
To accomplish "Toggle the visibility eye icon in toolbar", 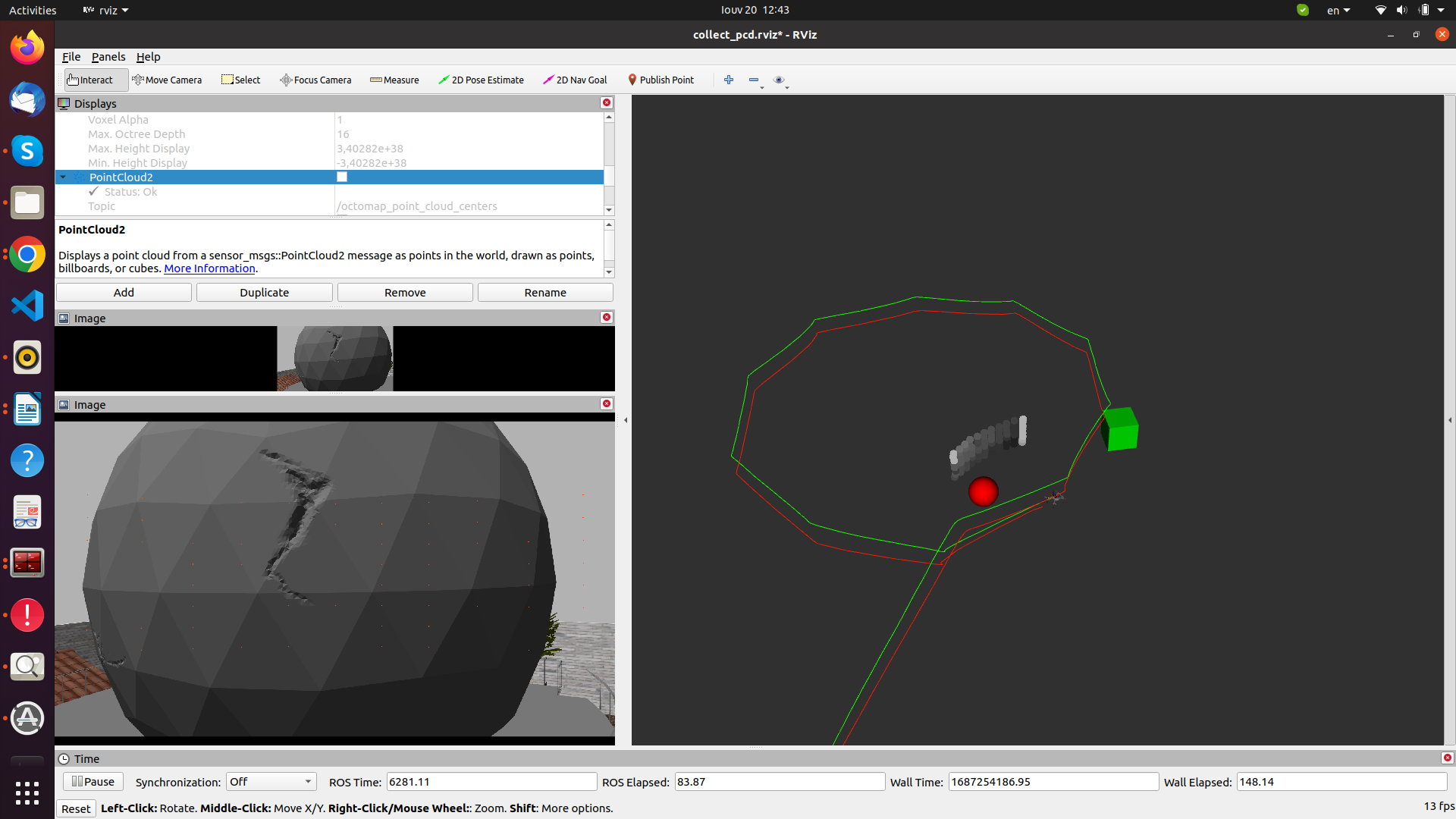I will [x=779, y=80].
